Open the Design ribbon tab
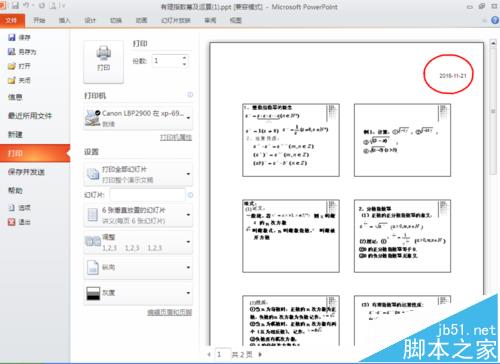Screen dimensions: 500x364 (90, 21)
